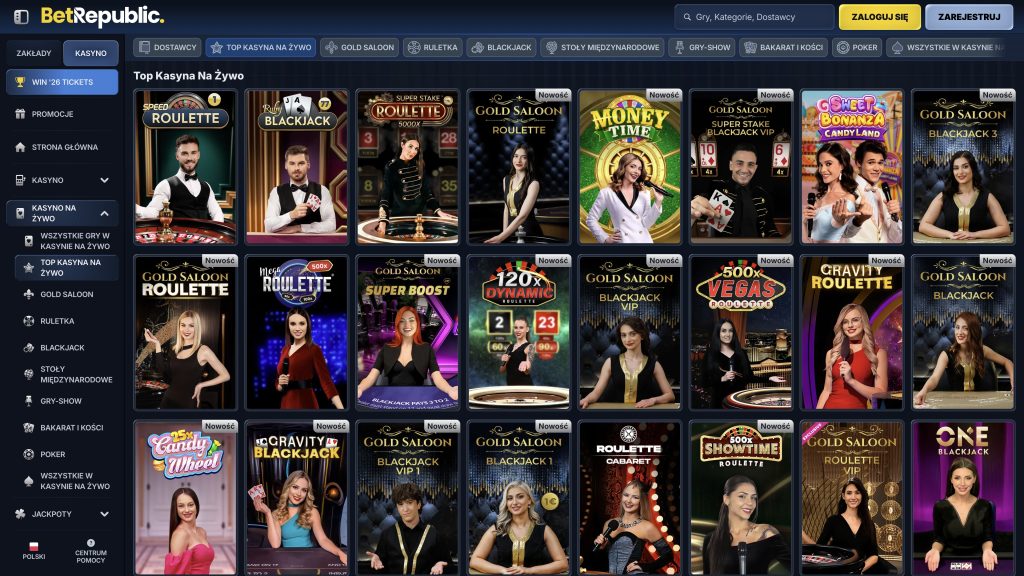1024x576 pixels.
Task: Select the Gold Saloon category chip
Action: 359,48
